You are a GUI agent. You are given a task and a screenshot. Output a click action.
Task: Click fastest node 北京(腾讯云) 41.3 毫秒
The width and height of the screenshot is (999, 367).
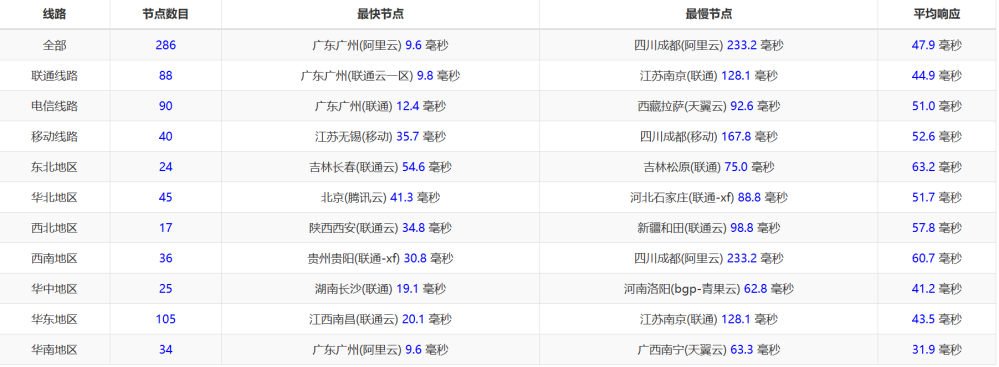point(380,198)
